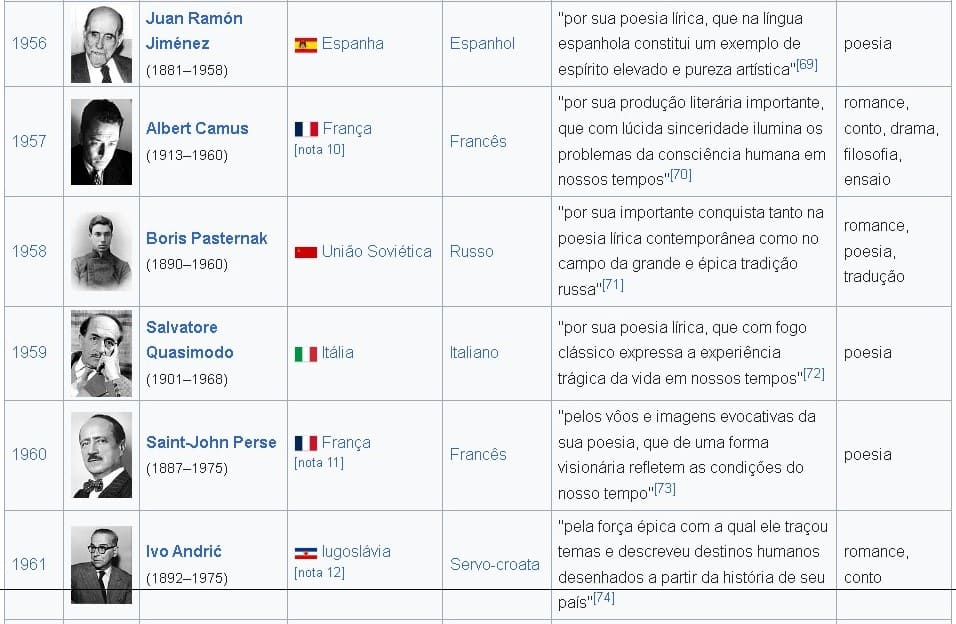Open the Saint-John Perse article link
956x624 pixels.
point(211,442)
